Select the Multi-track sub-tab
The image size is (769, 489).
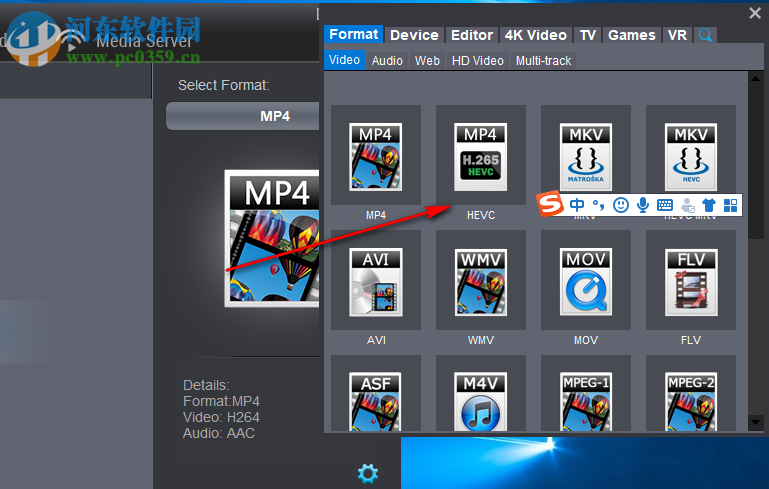point(543,60)
